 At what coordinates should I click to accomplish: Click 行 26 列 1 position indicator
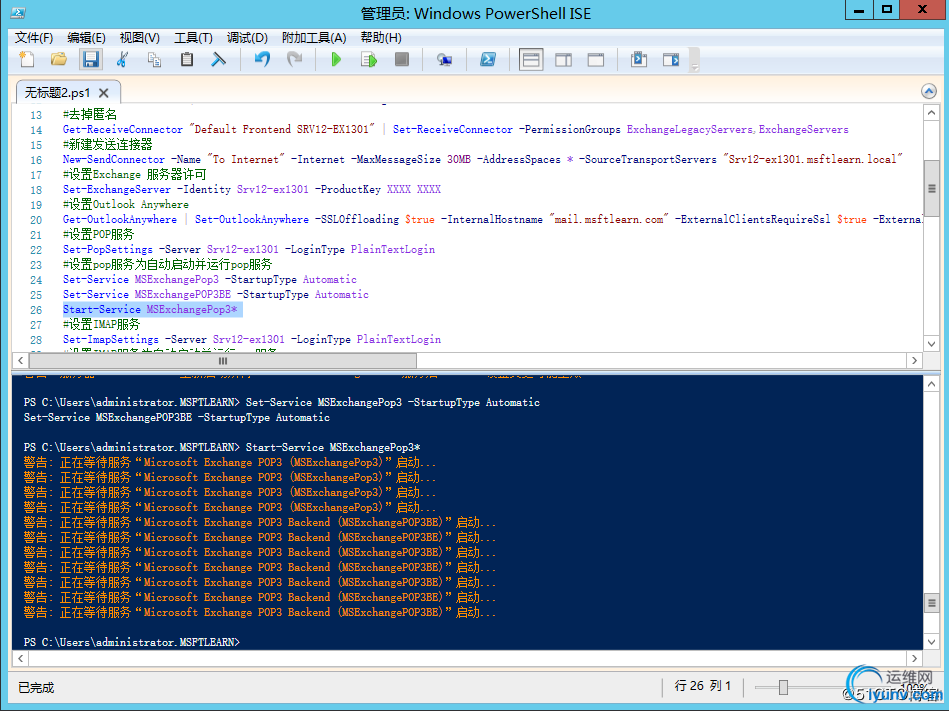tap(703, 686)
